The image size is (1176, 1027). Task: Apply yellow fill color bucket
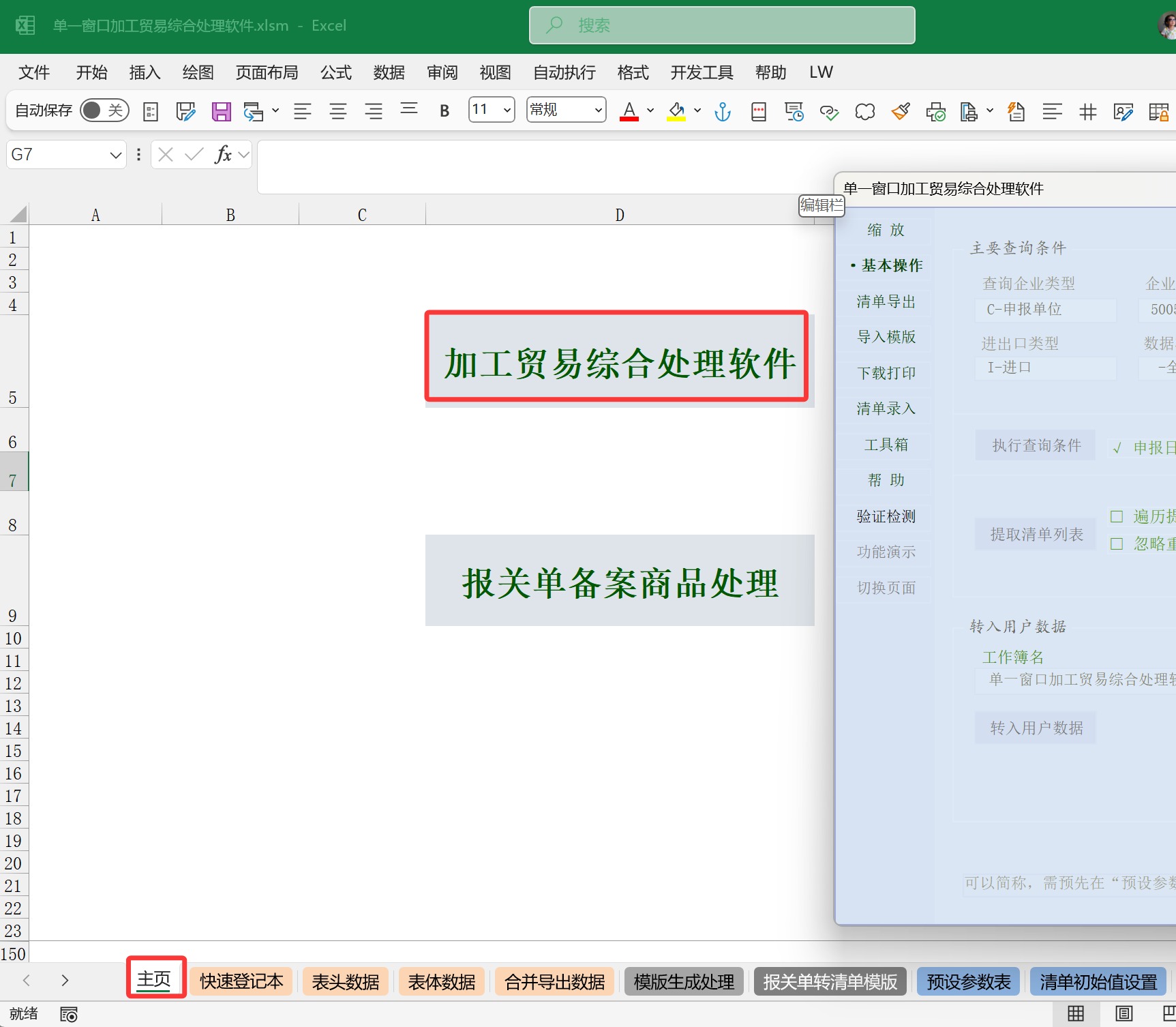point(676,111)
